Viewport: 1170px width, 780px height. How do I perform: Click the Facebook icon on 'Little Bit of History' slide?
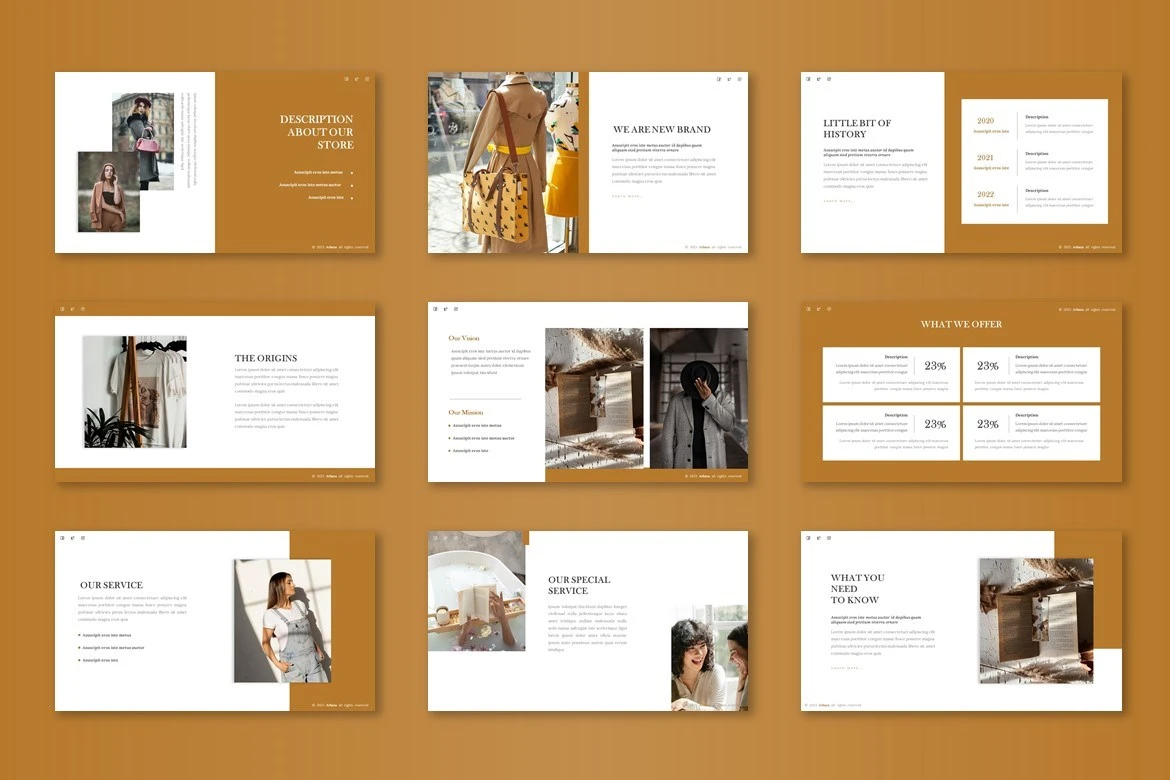[x=808, y=79]
